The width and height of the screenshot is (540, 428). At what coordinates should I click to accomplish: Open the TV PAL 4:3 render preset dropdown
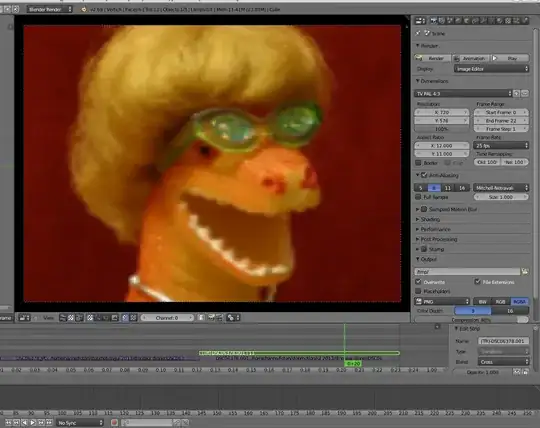(x=463, y=94)
